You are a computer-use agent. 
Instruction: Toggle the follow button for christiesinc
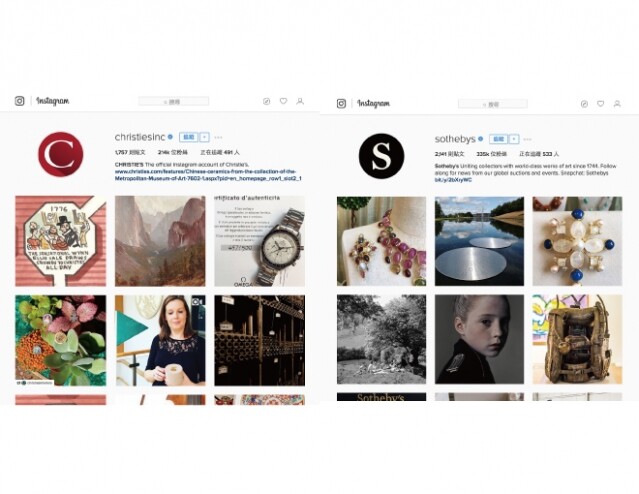click(x=188, y=137)
